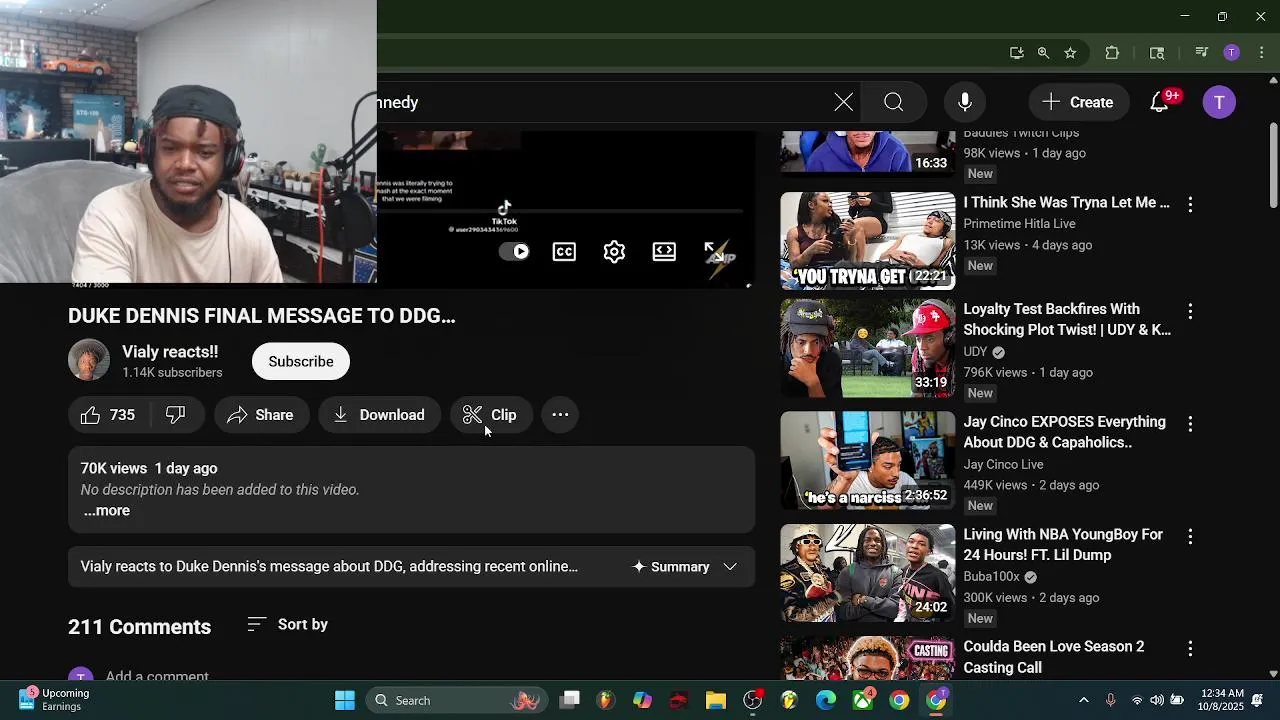Visit the Primetime Hitla Live channel
Screen dimensions: 1280x720
(x=1020, y=224)
